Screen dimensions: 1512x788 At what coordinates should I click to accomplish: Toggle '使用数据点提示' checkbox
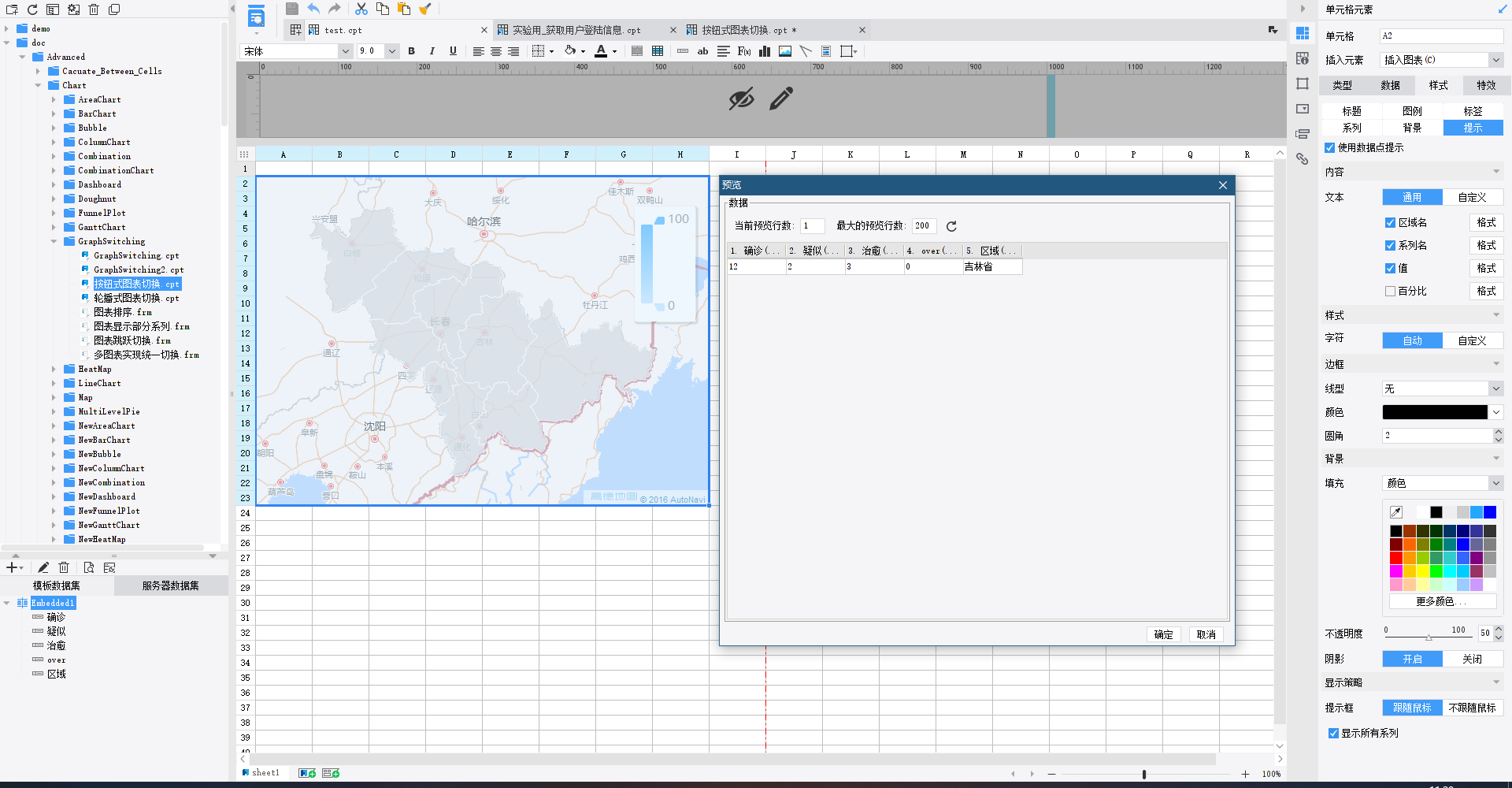[x=1330, y=147]
